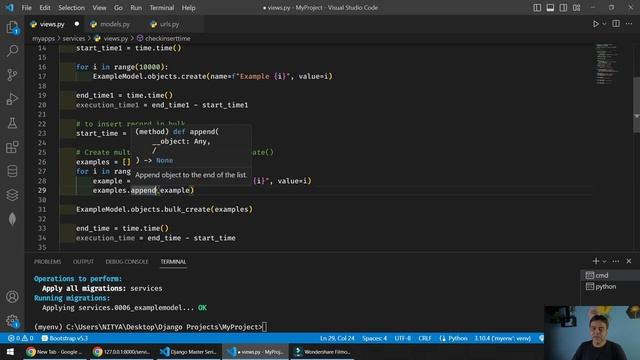Split the editor to the right

coord(616,24)
